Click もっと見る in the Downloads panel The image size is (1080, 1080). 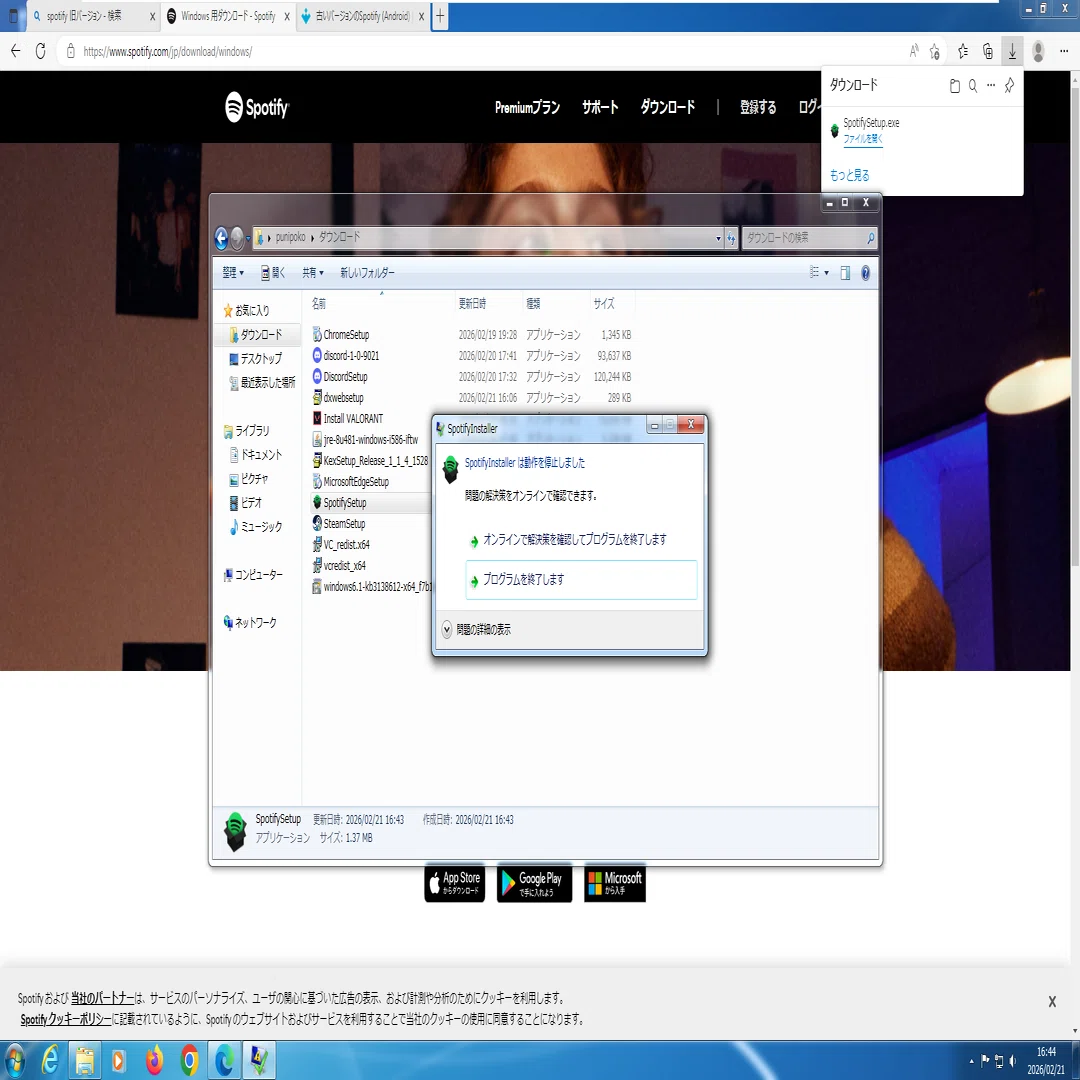click(849, 176)
